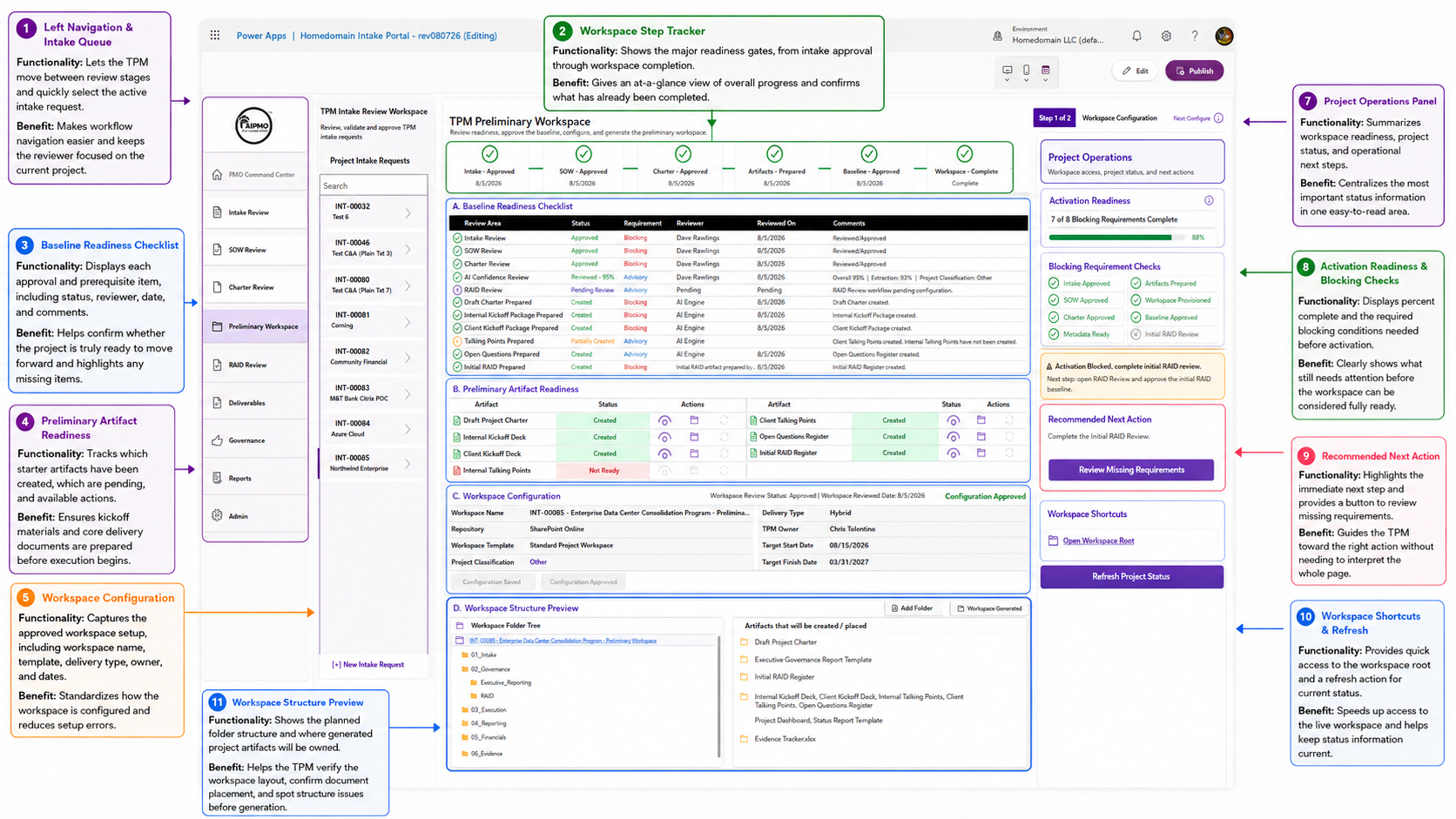Open dropdown arrow under desktop preview icon
This screenshot has height=819, width=1456.
click(x=1008, y=80)
